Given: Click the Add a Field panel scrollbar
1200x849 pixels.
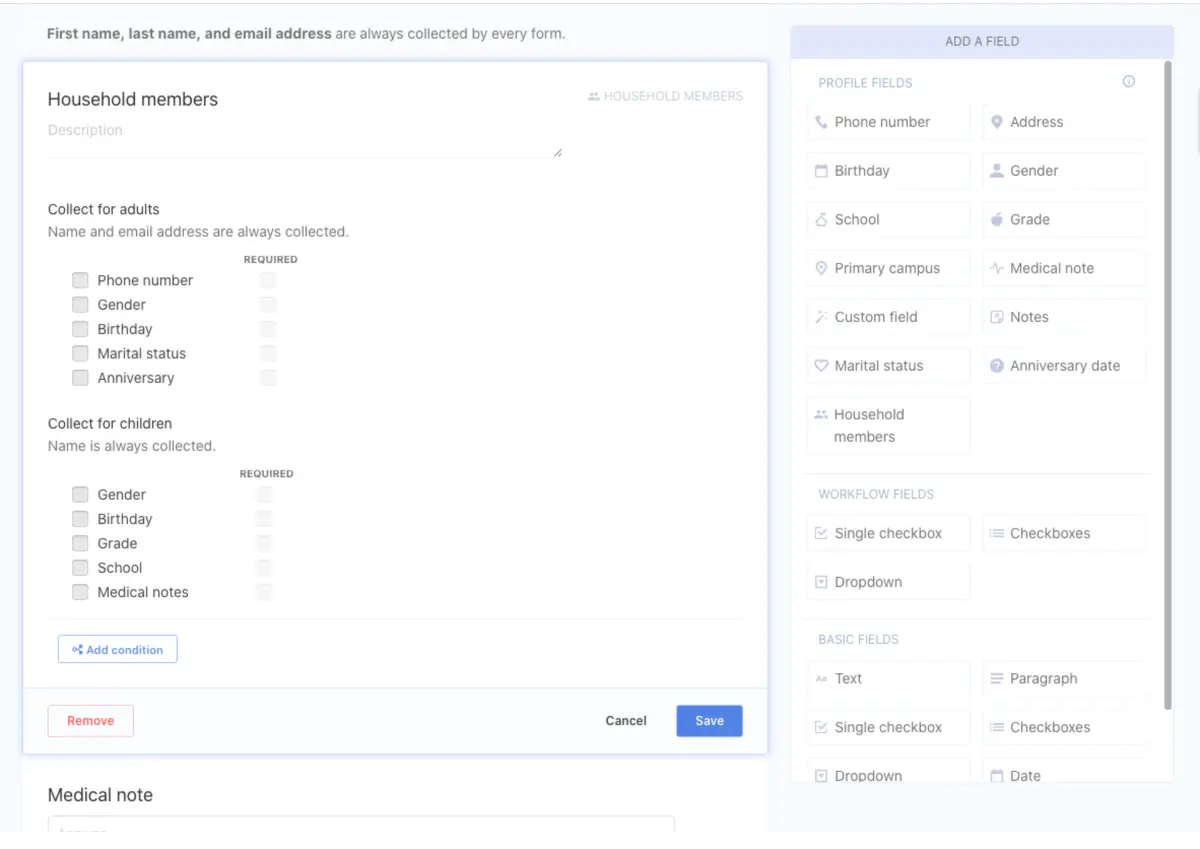Looking at the screenshot, I should tap(1167, 385).
